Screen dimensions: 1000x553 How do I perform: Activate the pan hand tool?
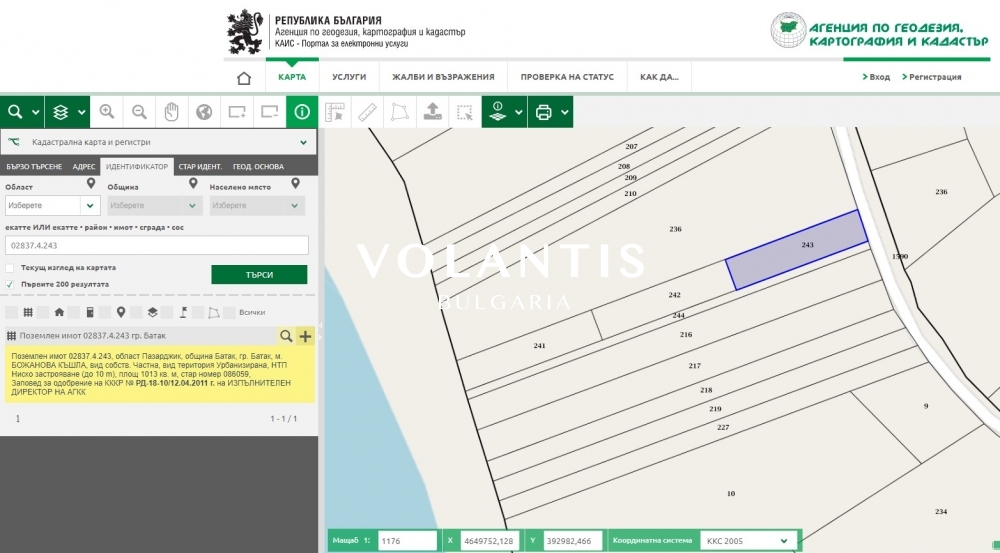pyautogui.click(x=172, y=112)
